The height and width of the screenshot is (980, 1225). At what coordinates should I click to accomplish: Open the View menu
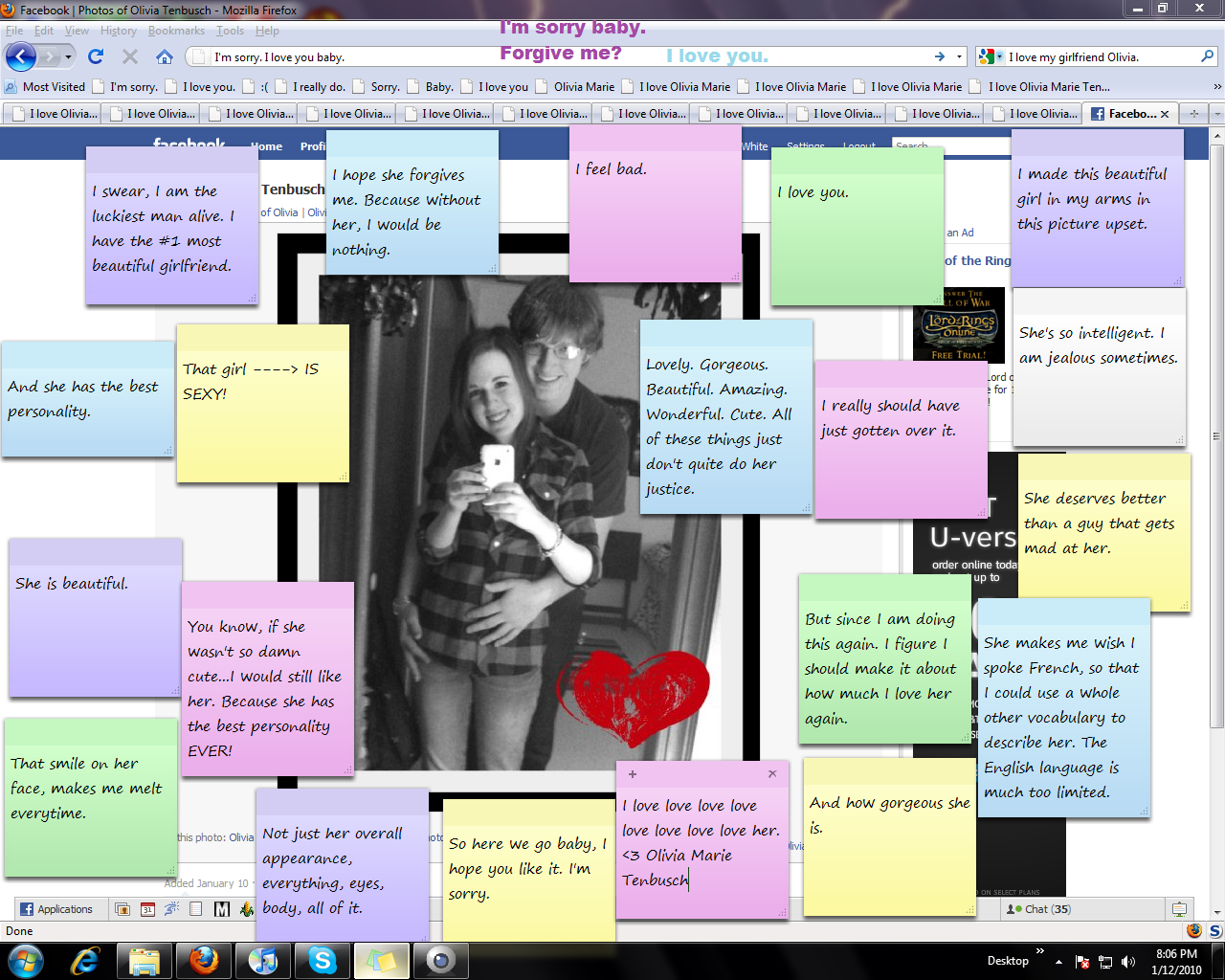click(x=77, y=31)
